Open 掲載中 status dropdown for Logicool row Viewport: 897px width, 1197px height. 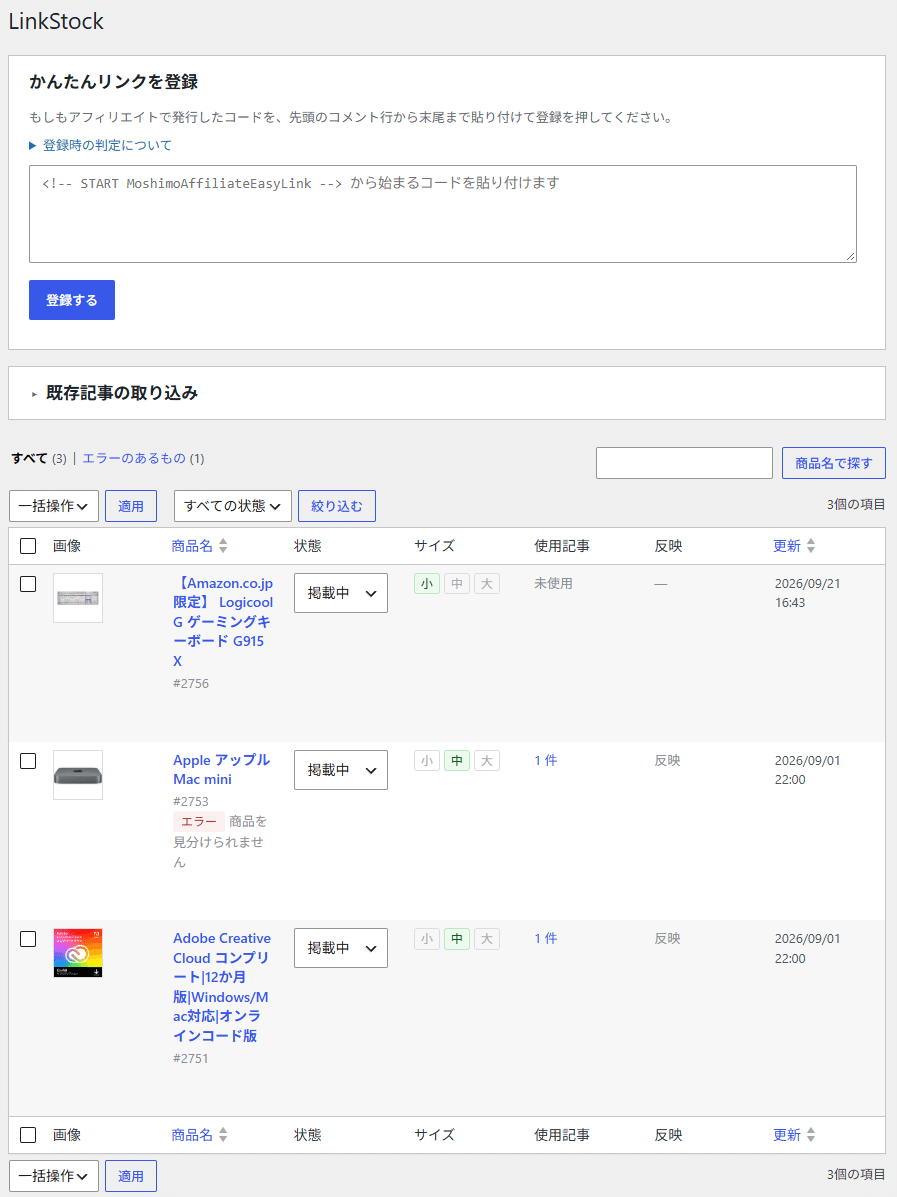coord(340,593)
